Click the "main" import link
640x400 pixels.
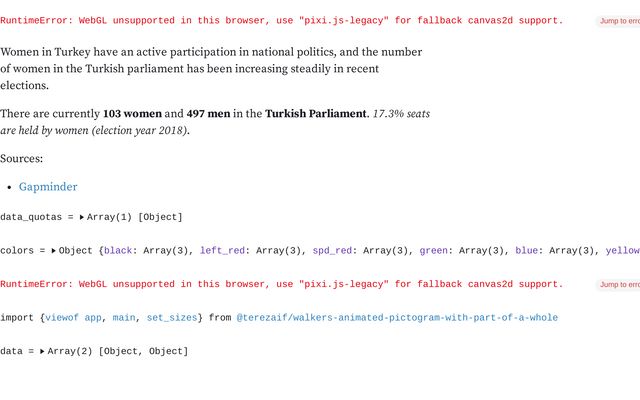coord(124,318)
